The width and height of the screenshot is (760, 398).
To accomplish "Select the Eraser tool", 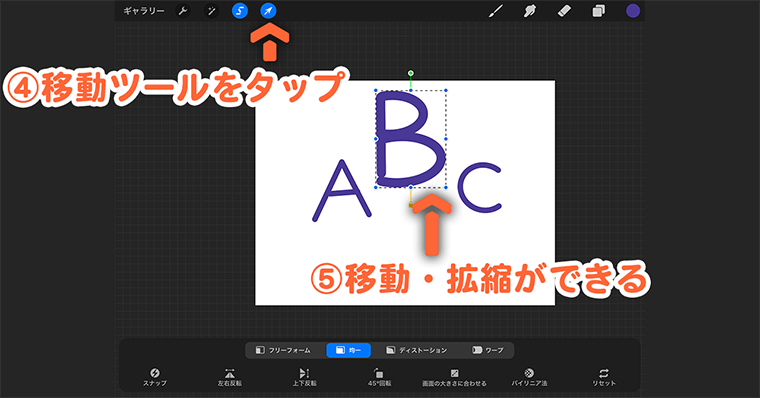I will [564, 11].
